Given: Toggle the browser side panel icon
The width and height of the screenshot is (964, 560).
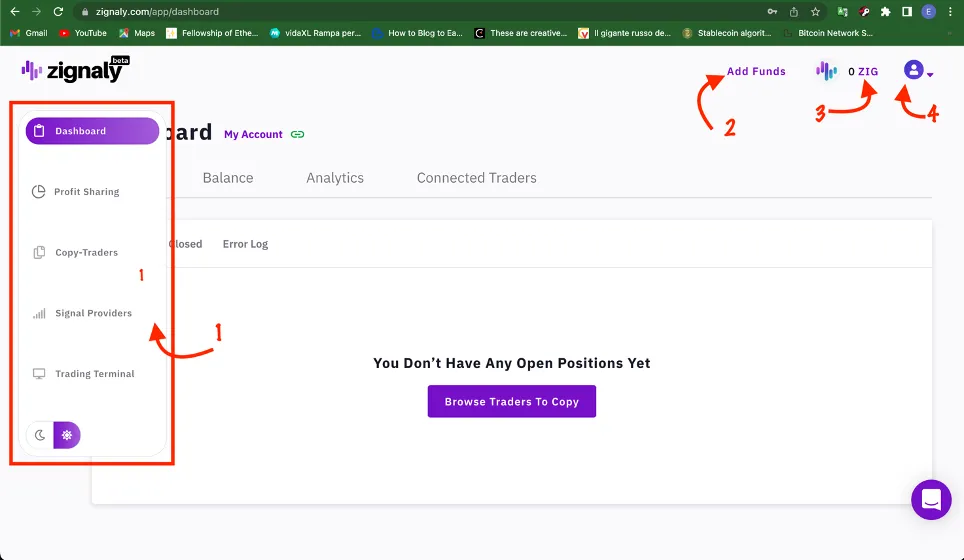Looking at the screenshot, I should (907, 12).
